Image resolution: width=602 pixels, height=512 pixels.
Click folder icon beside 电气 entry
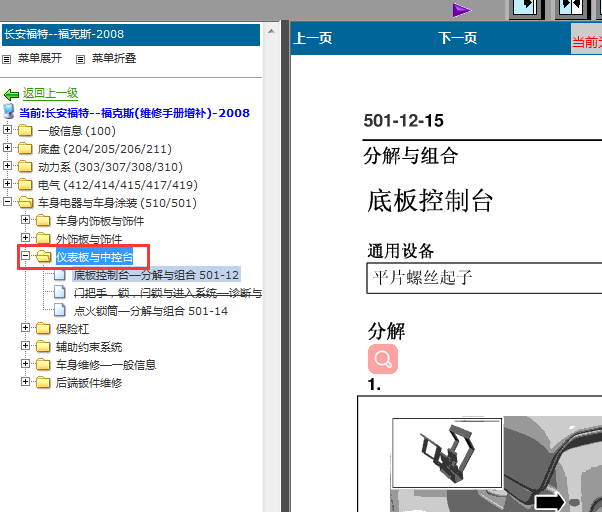coord(25,185)
